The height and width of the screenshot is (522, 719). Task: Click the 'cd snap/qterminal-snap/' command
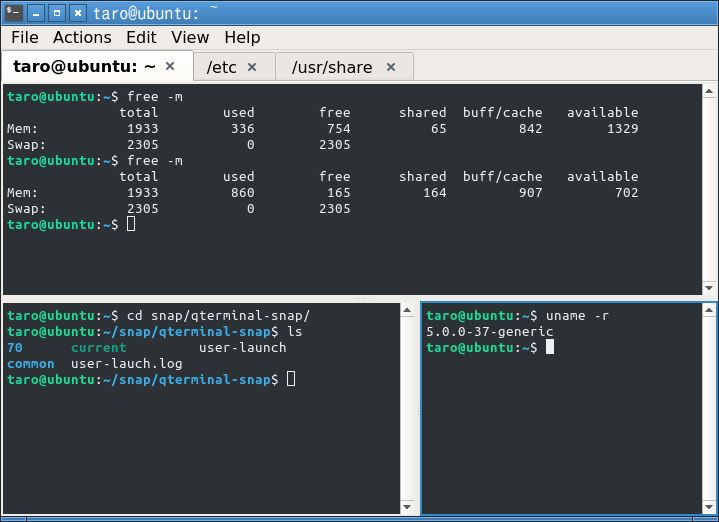tap(218, 316)
